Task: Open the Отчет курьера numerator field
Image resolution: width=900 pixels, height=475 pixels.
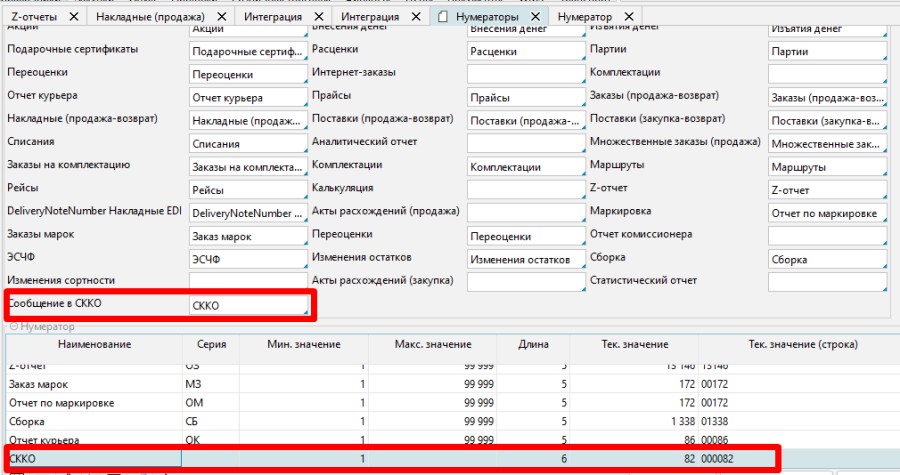Action: (247, 97)
